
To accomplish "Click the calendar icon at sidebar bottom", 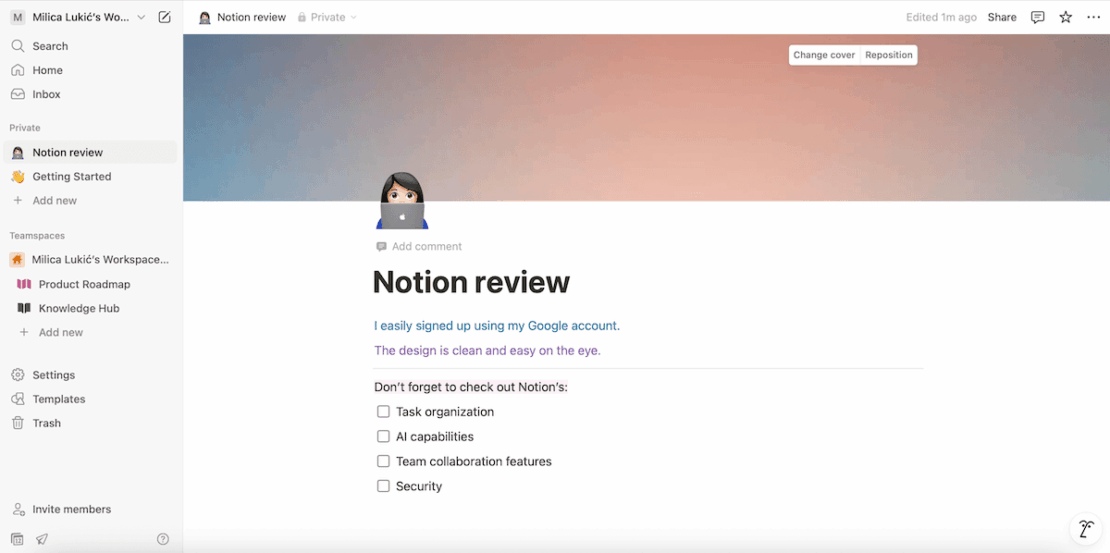I will (18, 539).
